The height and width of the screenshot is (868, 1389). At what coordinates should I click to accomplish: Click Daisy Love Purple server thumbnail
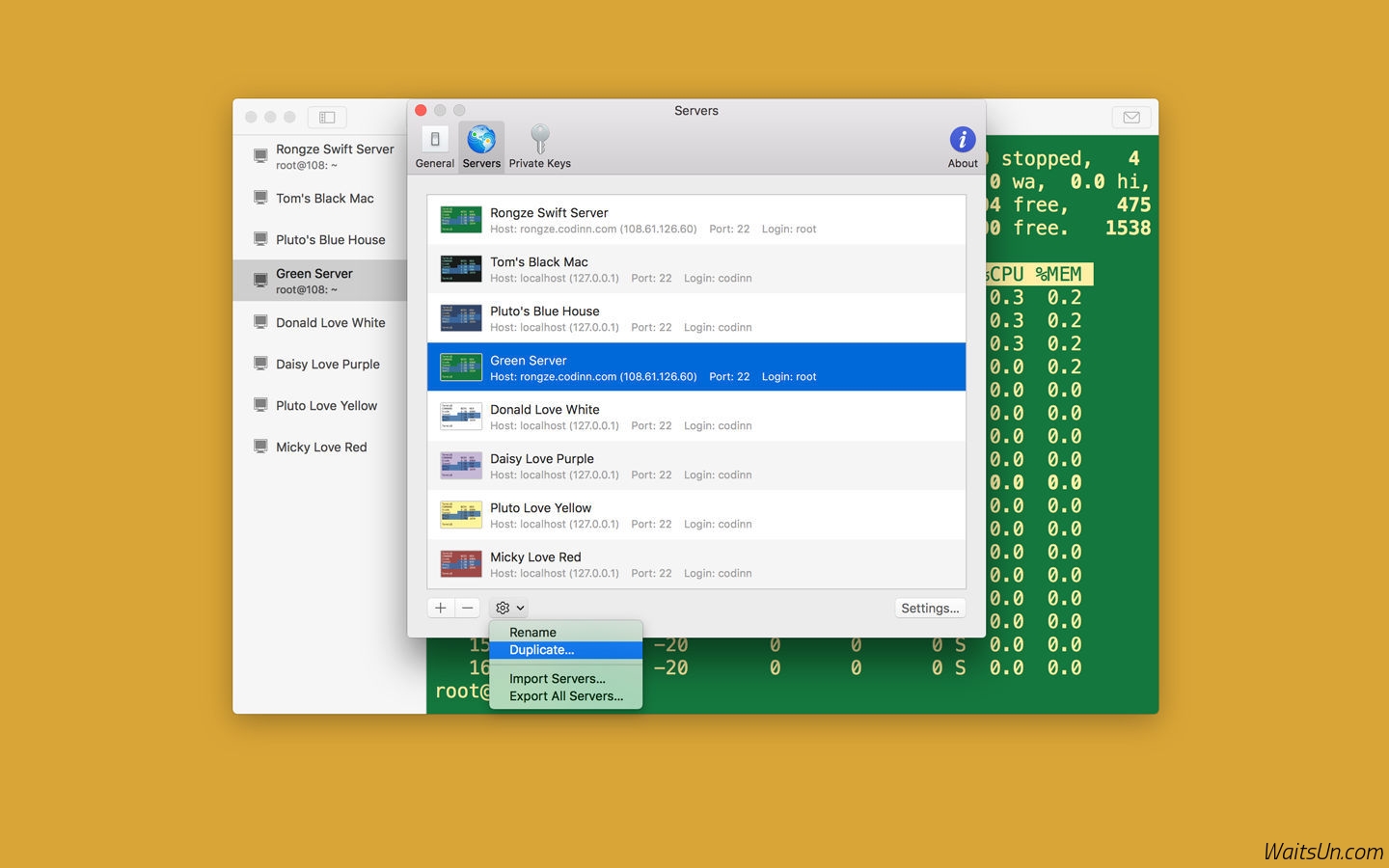461,466
